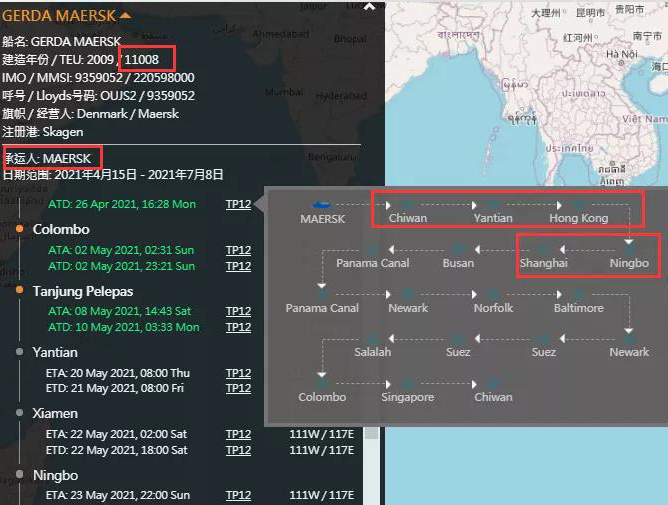The width and height of the screenshot is (668, 505).
Task: Open TP12 link for 26 Apr ATD
Action: coord(238,204)
